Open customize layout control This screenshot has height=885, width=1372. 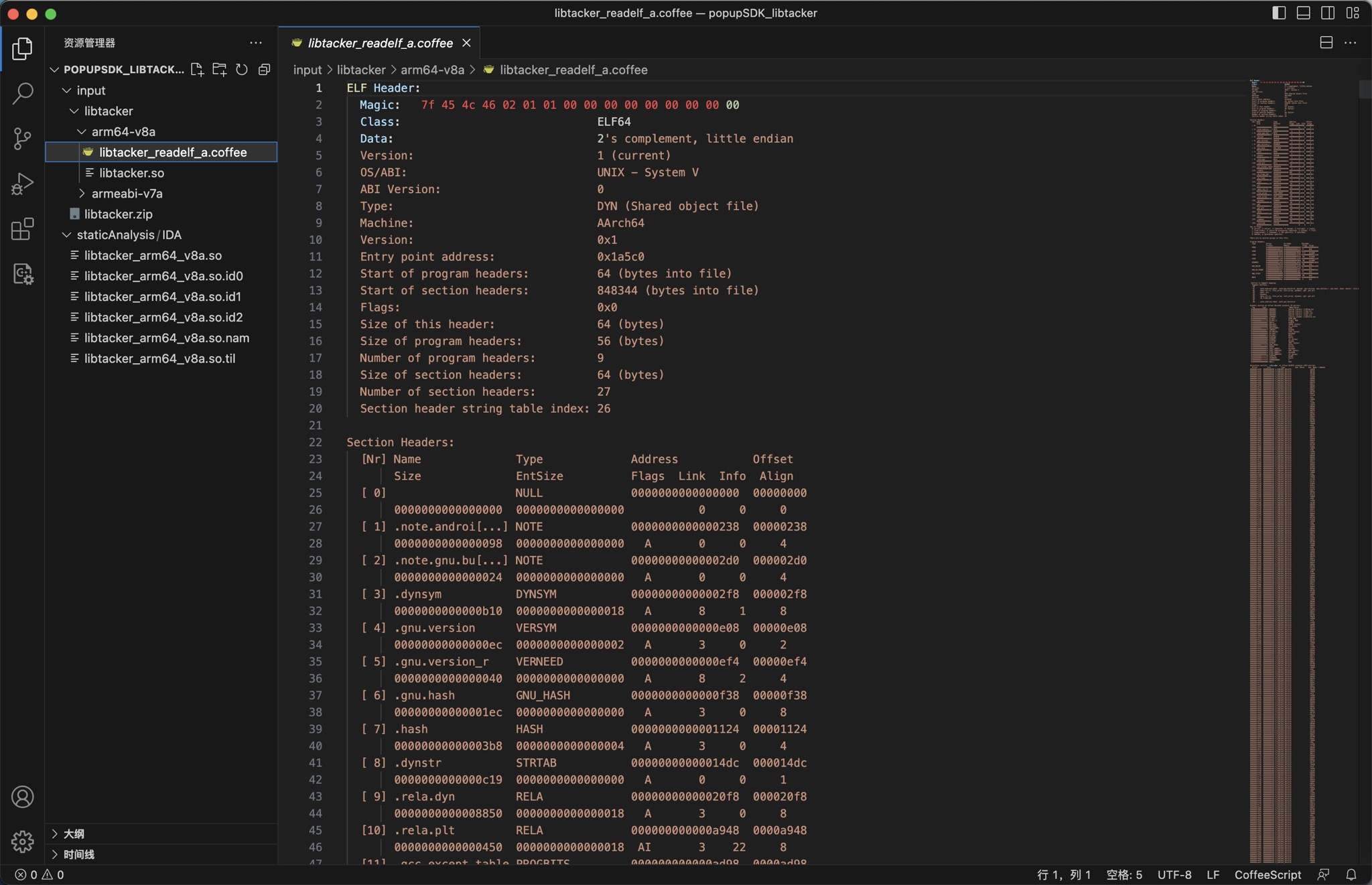coord(1353,13)
